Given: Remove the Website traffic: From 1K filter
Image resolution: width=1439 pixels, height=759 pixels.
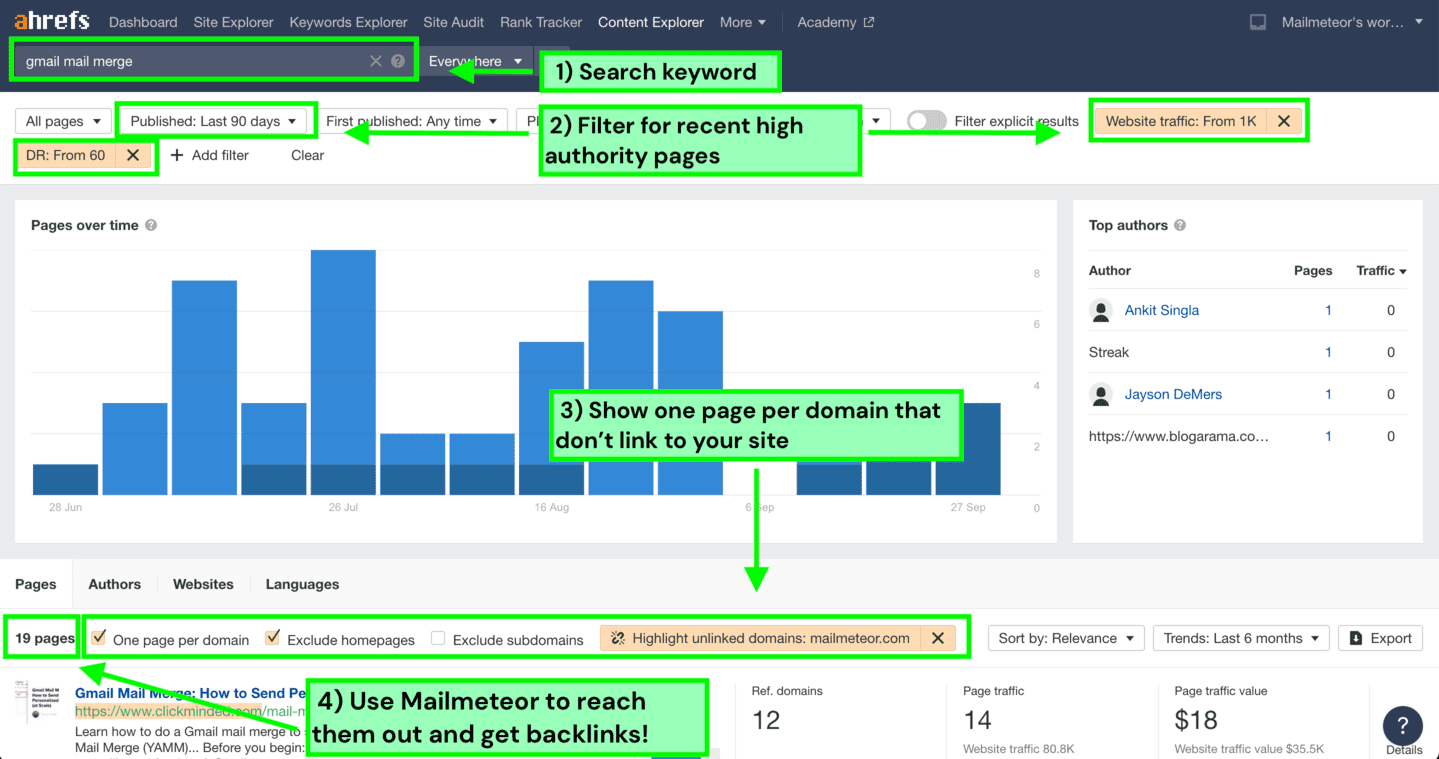Looking at the screenshot, I should click(x=1284, y=121).
